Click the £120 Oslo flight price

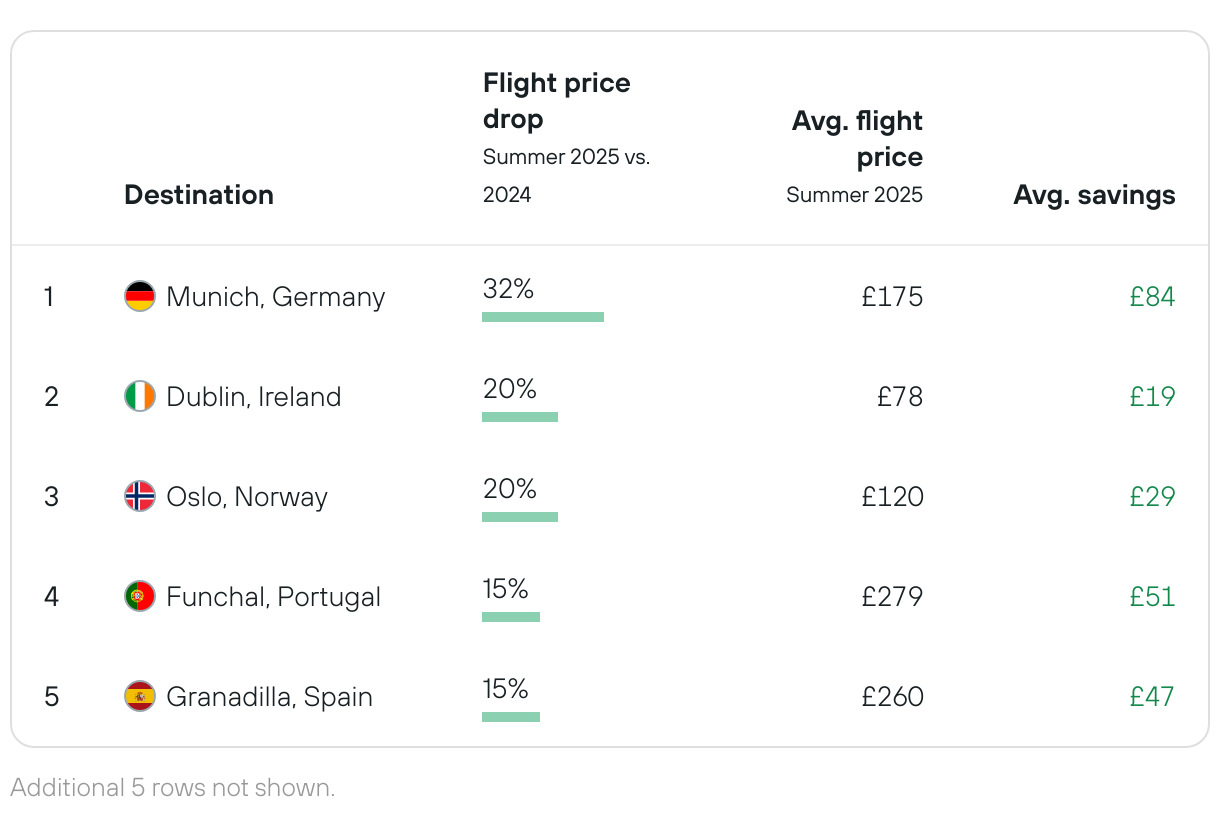[892, 497]
